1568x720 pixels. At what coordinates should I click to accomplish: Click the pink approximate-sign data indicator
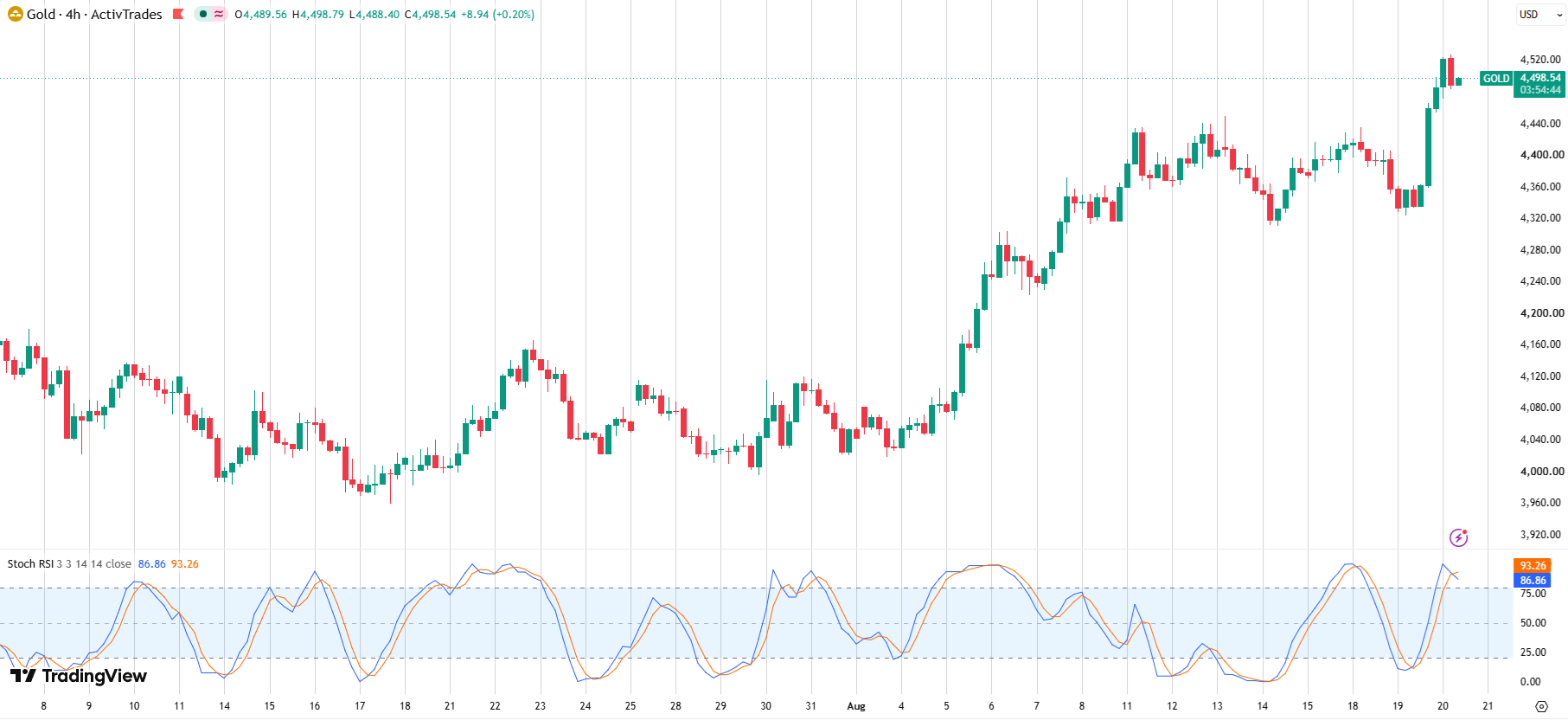pyautogui.click(x=218, y=14)
